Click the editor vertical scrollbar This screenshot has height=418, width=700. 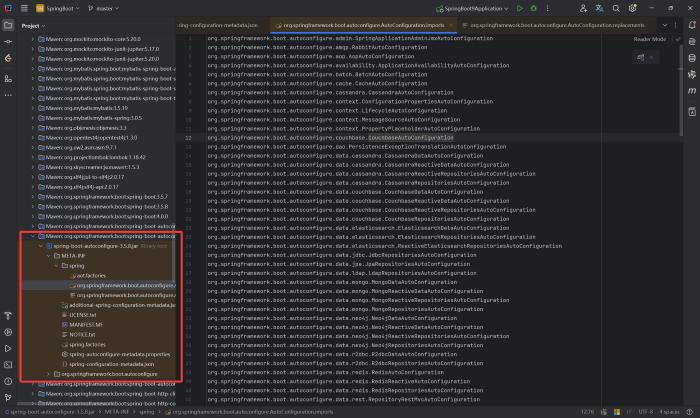pos(681,89)
